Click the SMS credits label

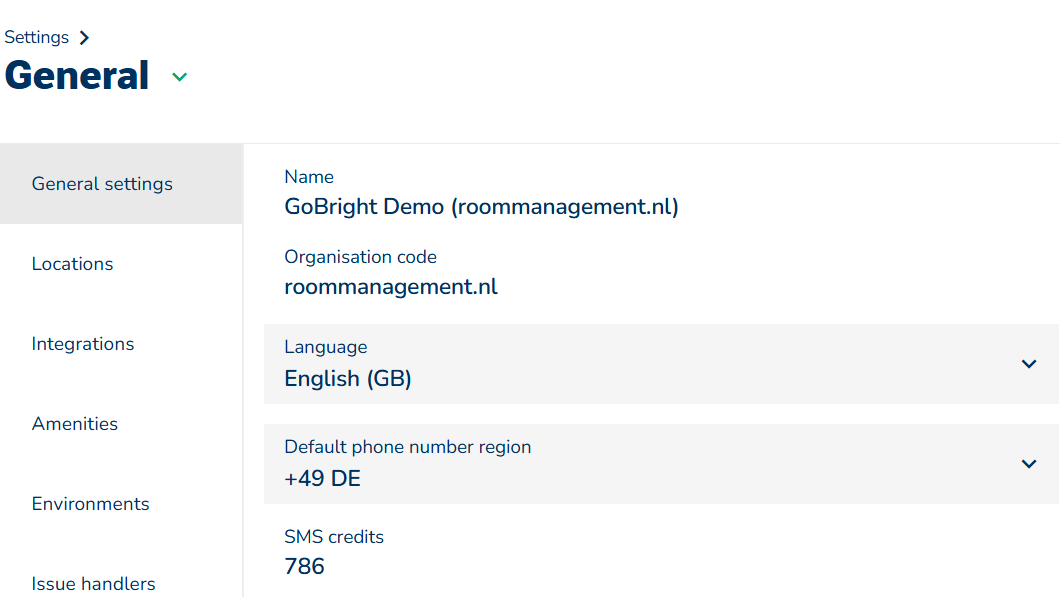[334, 537]
